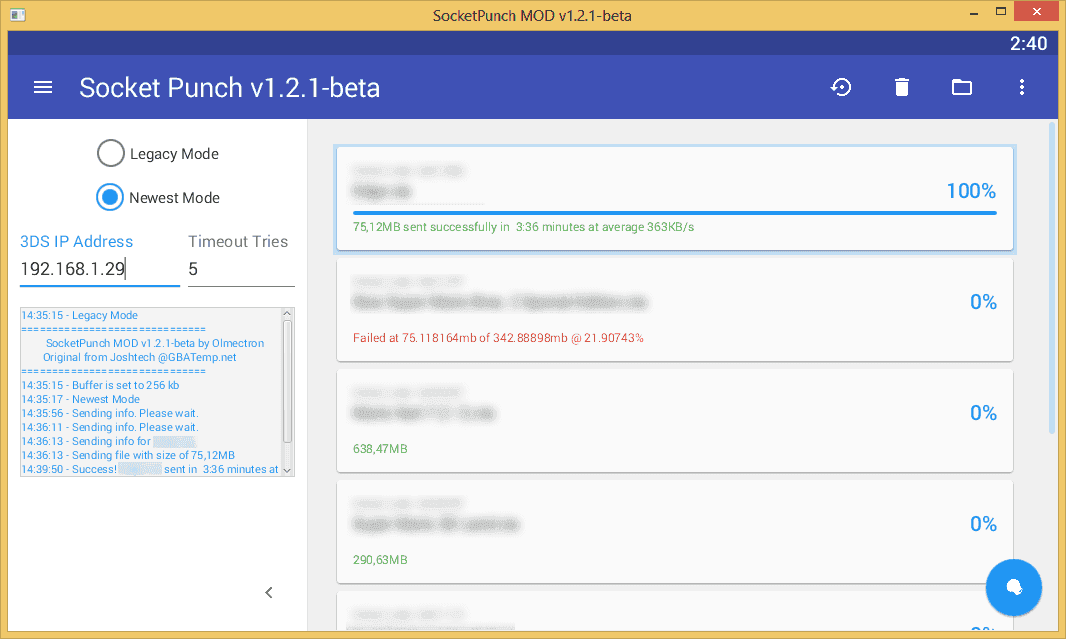Click log line 'Buffer is set to 256 kb'
This screenshot has height=639, width=1066.
pos(100,385)
